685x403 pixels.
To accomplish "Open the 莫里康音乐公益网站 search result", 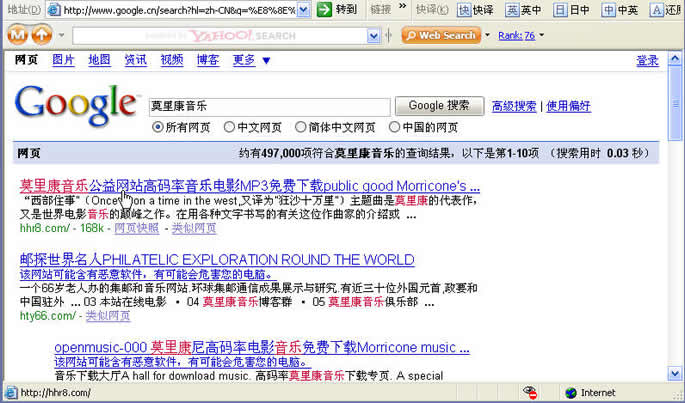I will pyautogui.click(x=250, y=186).
